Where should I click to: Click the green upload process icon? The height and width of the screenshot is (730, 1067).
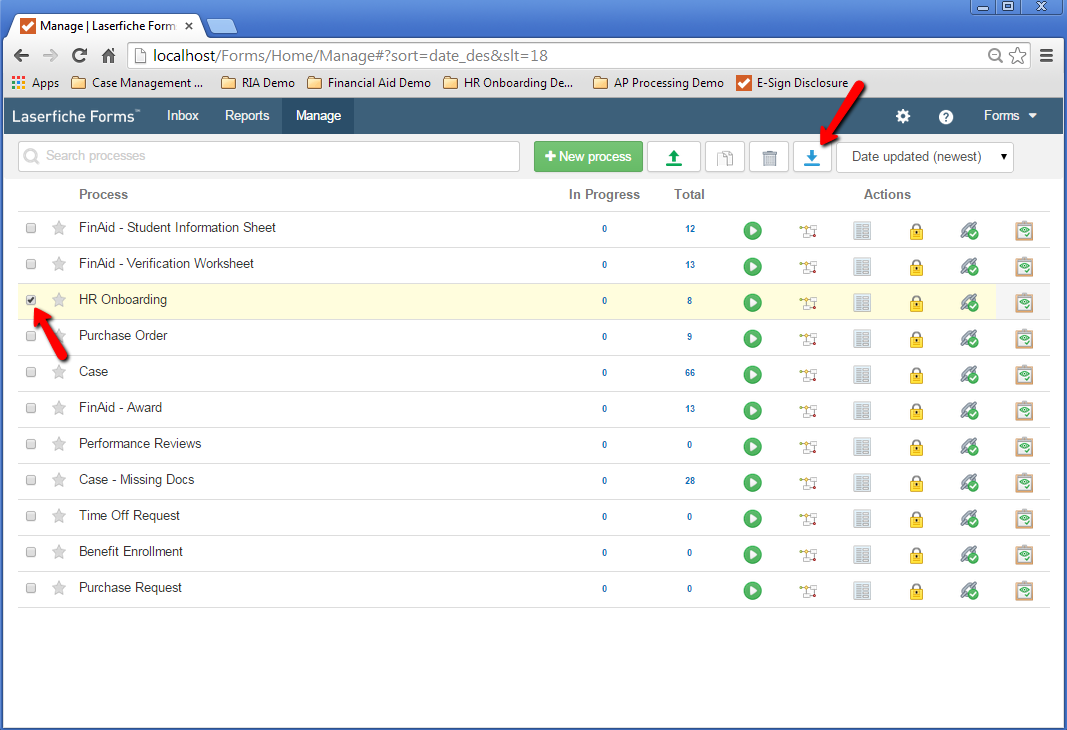673,157
